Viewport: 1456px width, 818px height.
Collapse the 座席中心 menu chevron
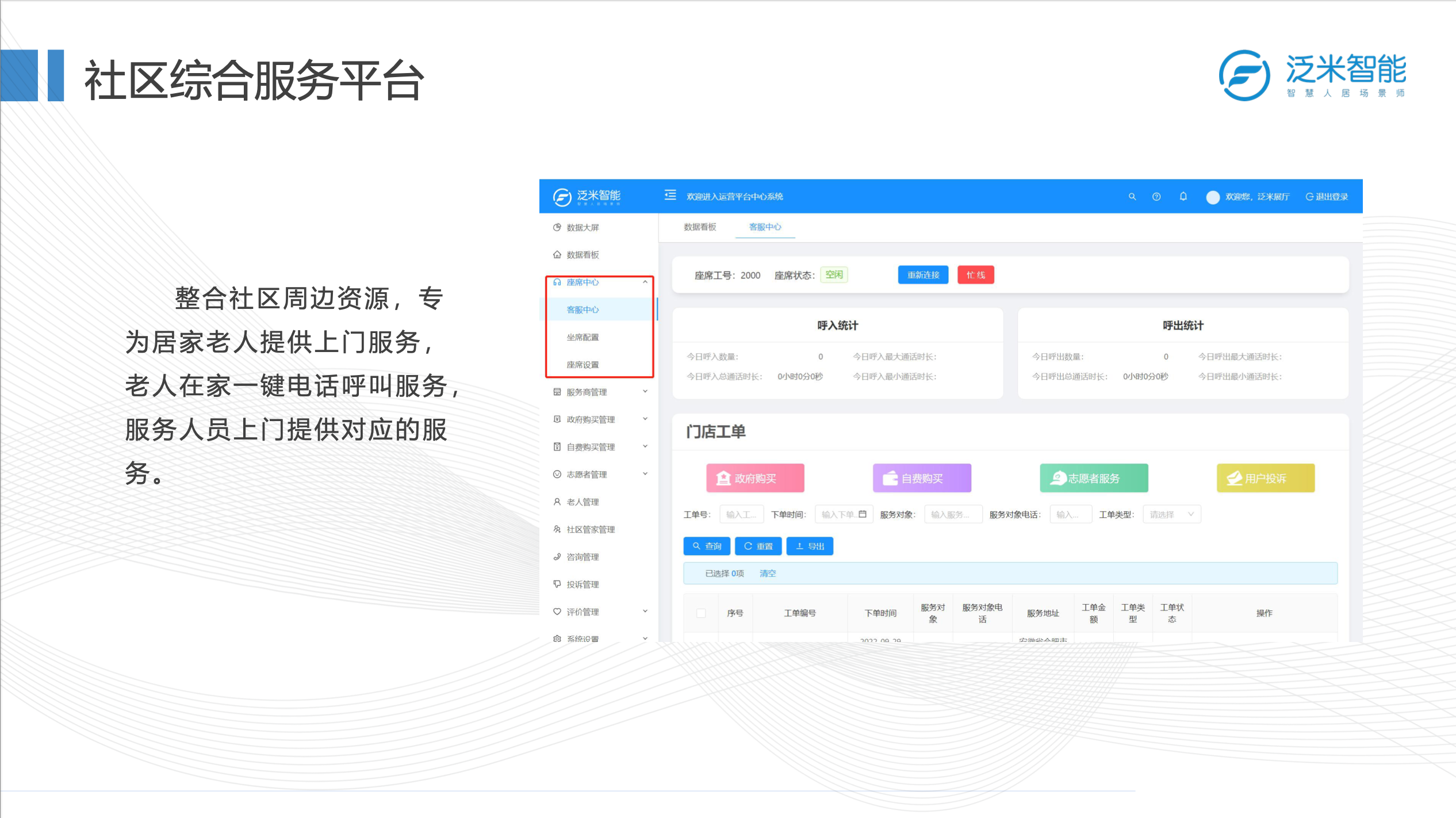point(645,282)
